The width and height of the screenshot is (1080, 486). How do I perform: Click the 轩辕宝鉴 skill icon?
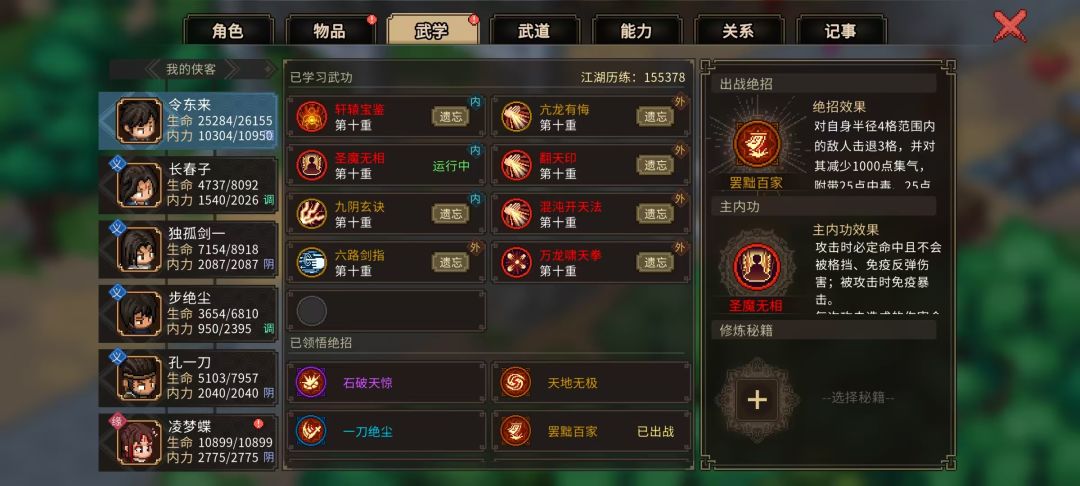[x=311, y=116]
